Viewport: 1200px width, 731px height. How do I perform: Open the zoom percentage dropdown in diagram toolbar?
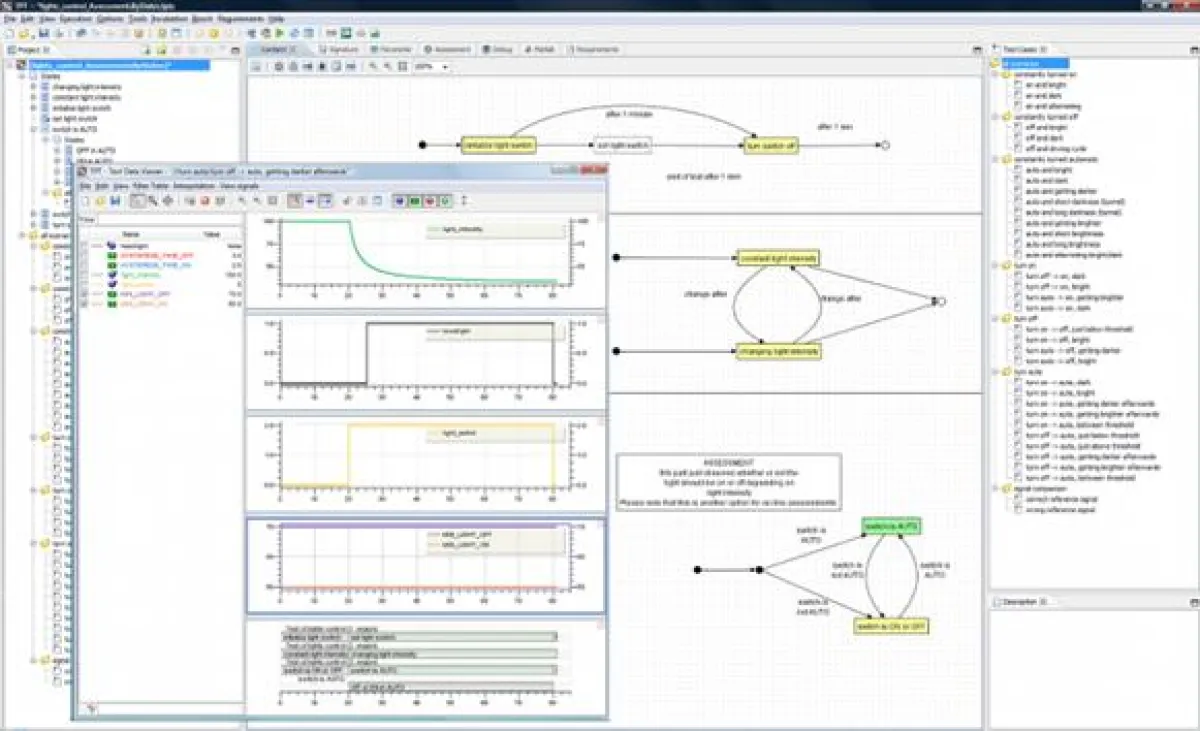pyautogui.click(x=445, y=67)
